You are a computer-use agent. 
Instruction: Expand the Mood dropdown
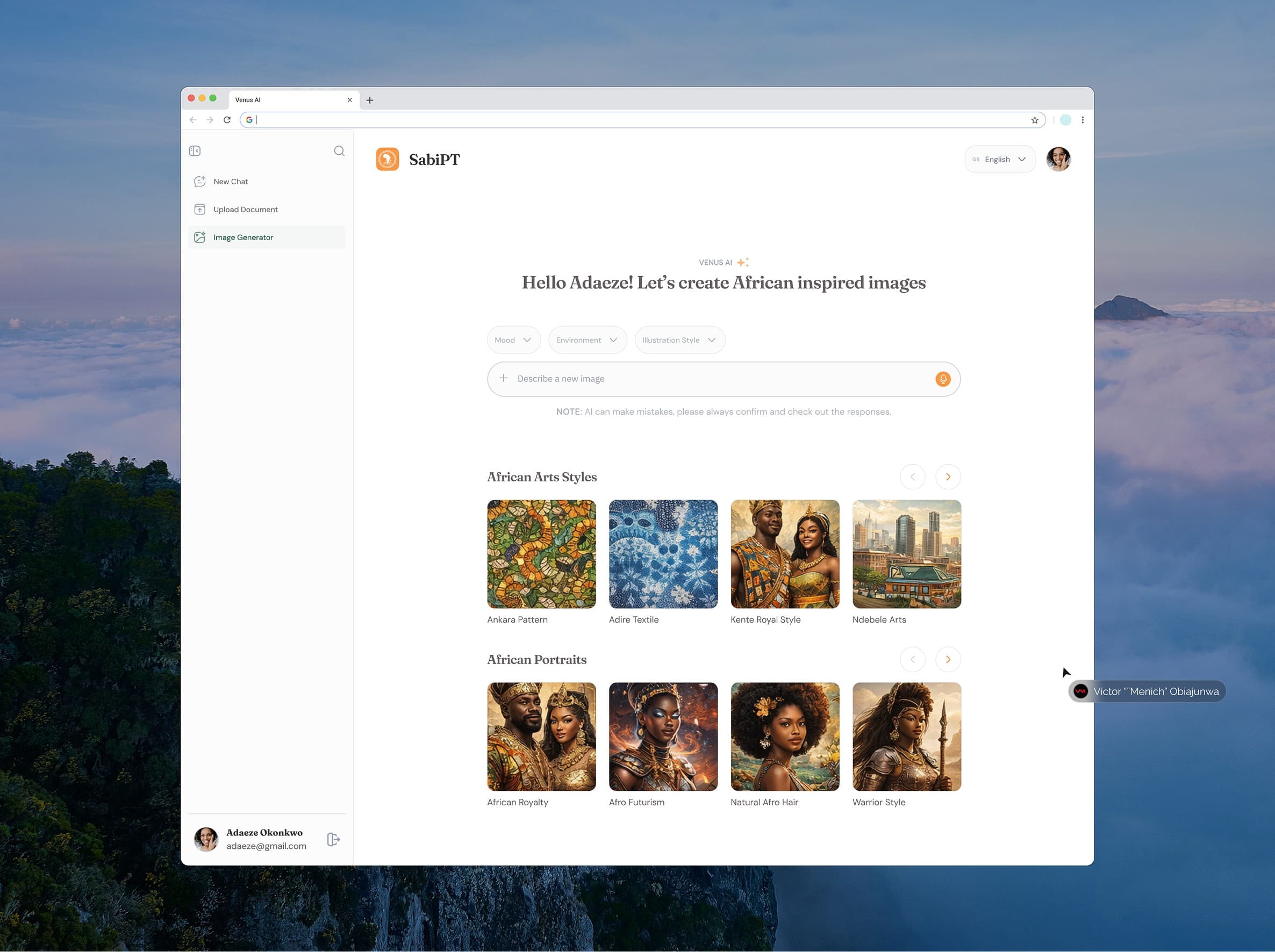click(513, 340)
